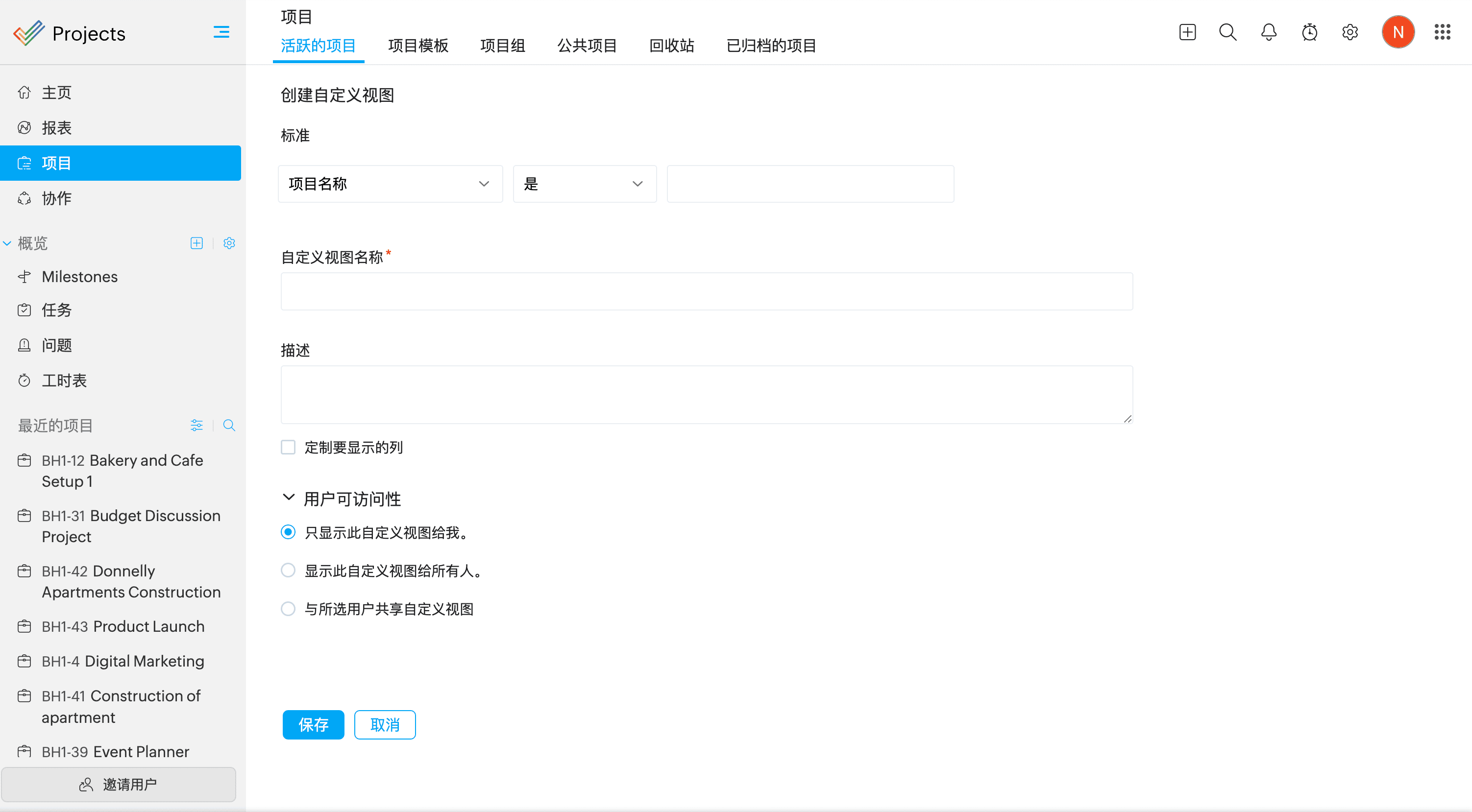Switch to the 项目模板 tab
This screenshot has width=1472, height=812.
coord(417,46)
